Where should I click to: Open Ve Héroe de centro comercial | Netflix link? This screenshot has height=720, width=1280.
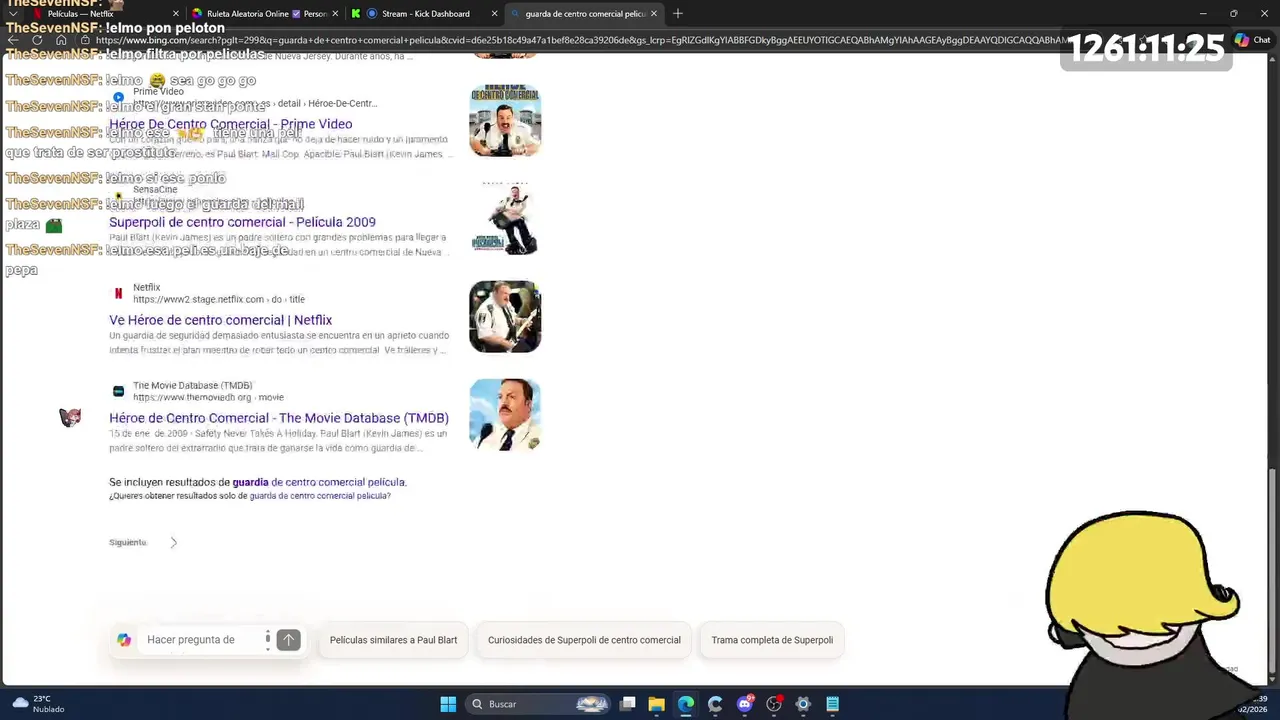coord(220,320)
